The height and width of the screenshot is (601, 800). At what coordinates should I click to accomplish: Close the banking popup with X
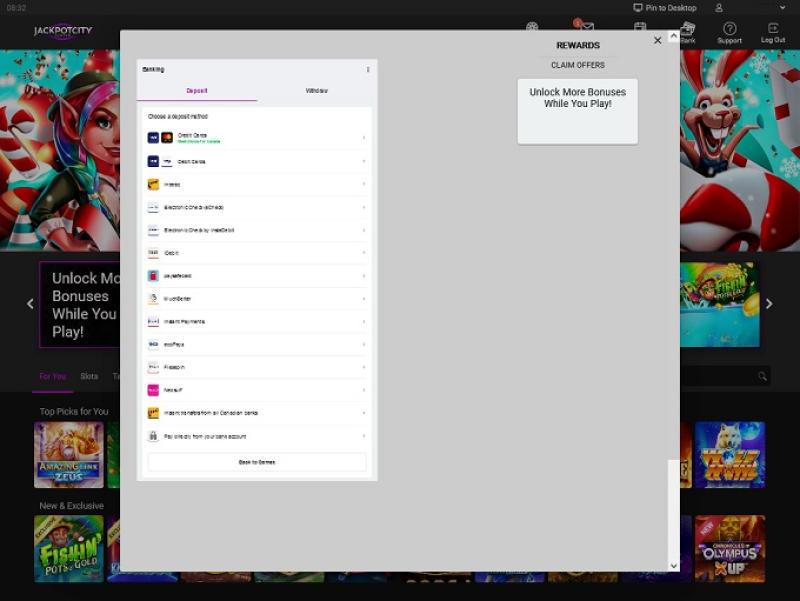click(657, 40)
